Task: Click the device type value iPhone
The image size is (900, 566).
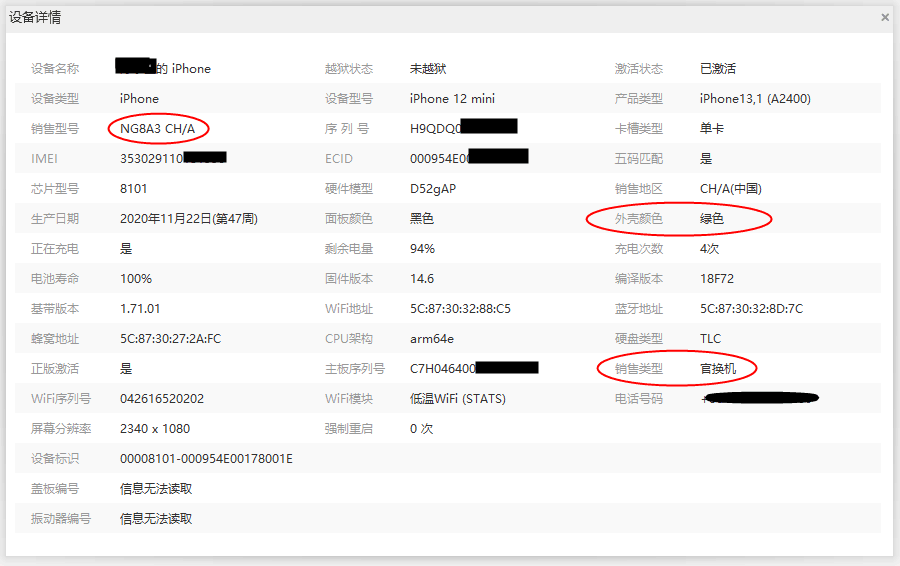Action: (x=139, y=99)
